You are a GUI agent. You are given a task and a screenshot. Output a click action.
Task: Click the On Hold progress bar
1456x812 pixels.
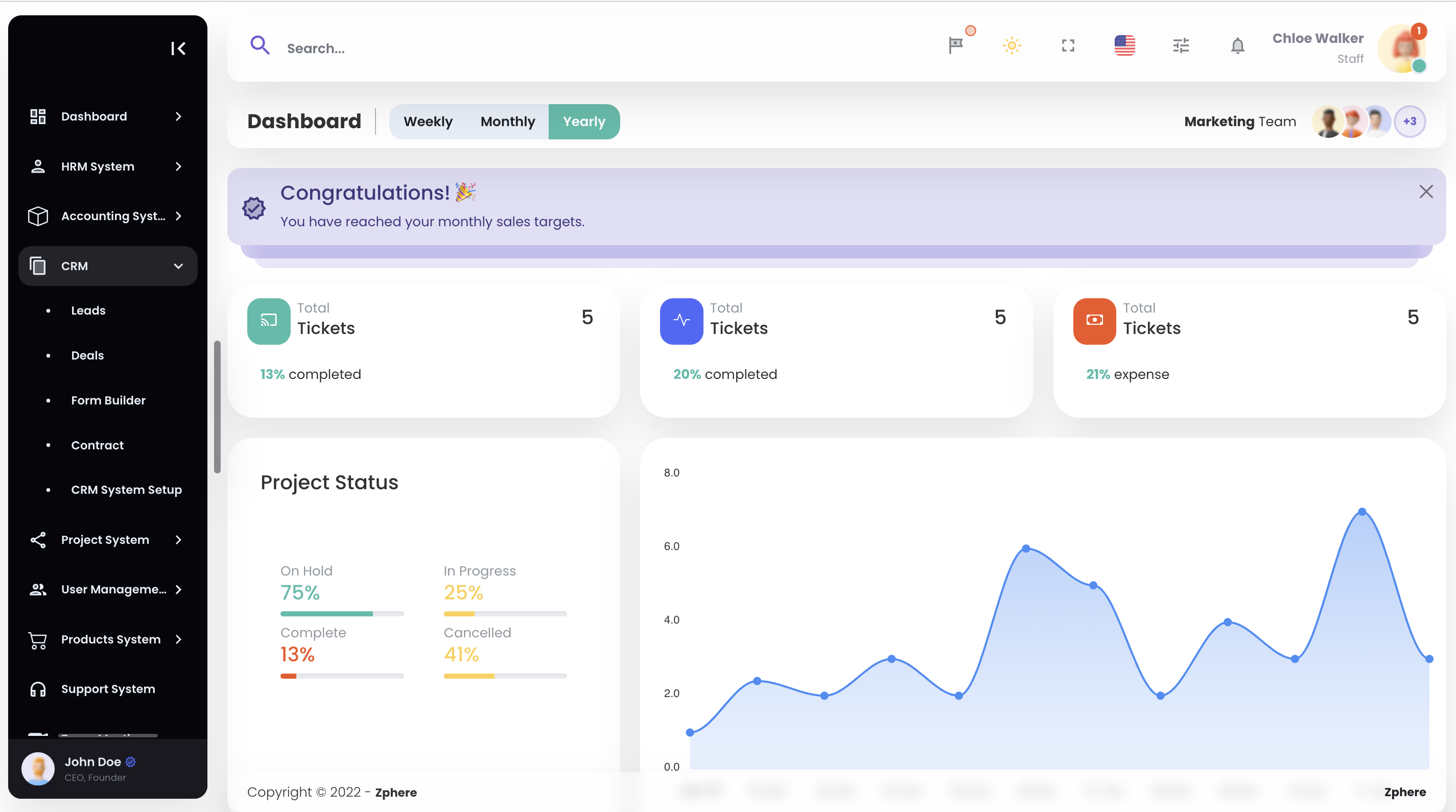click(341, 614)
